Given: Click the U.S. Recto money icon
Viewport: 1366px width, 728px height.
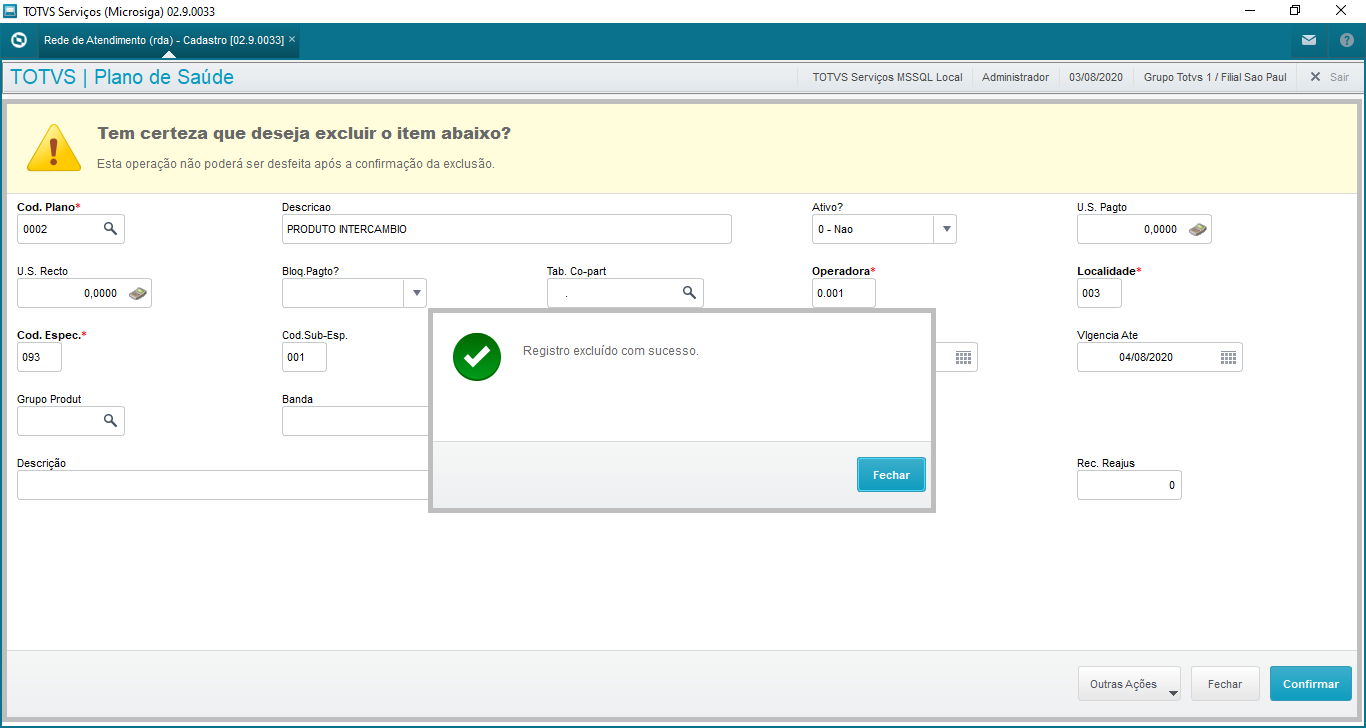Looking at the screenshot, I should 138,293.
